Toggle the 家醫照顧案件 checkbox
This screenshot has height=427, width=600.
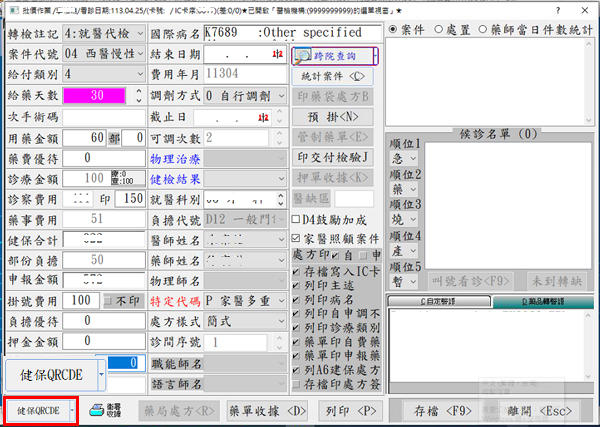pos(296,238)
